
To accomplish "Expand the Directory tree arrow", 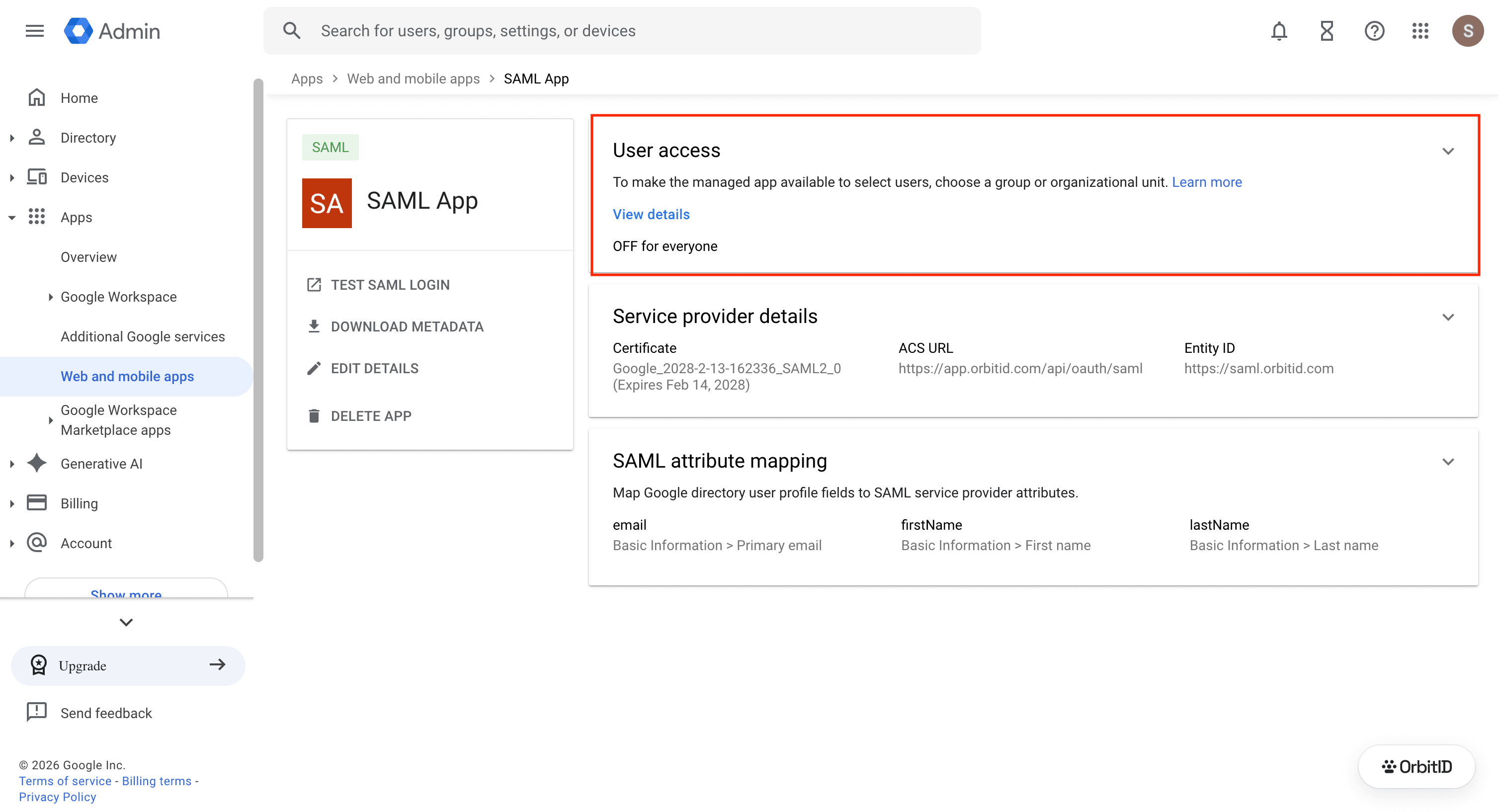I will [11, 138].
